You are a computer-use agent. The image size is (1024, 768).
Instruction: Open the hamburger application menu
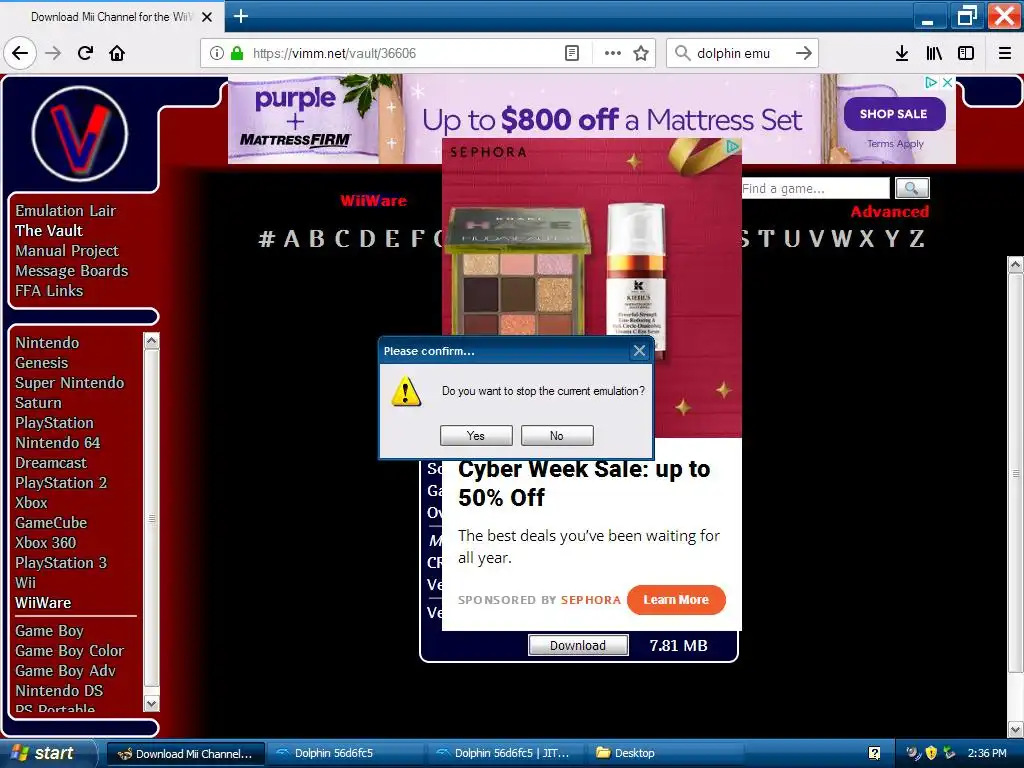[1005, 53]
